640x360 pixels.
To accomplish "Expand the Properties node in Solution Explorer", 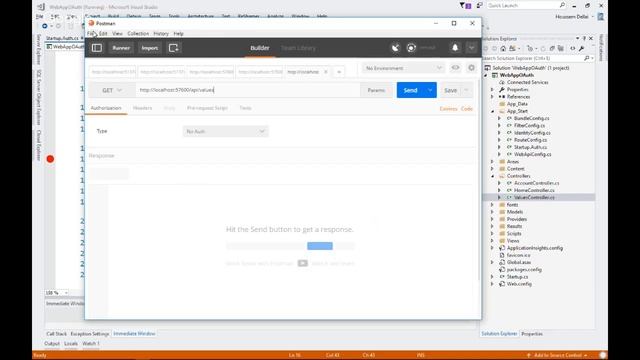I will click(493, 89).
